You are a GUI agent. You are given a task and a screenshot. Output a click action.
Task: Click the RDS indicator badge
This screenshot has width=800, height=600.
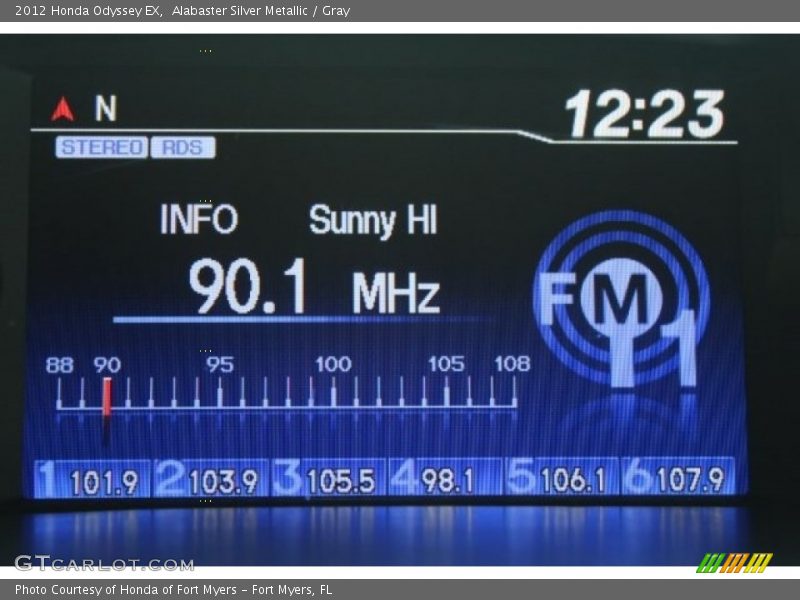tap(183, 147)
